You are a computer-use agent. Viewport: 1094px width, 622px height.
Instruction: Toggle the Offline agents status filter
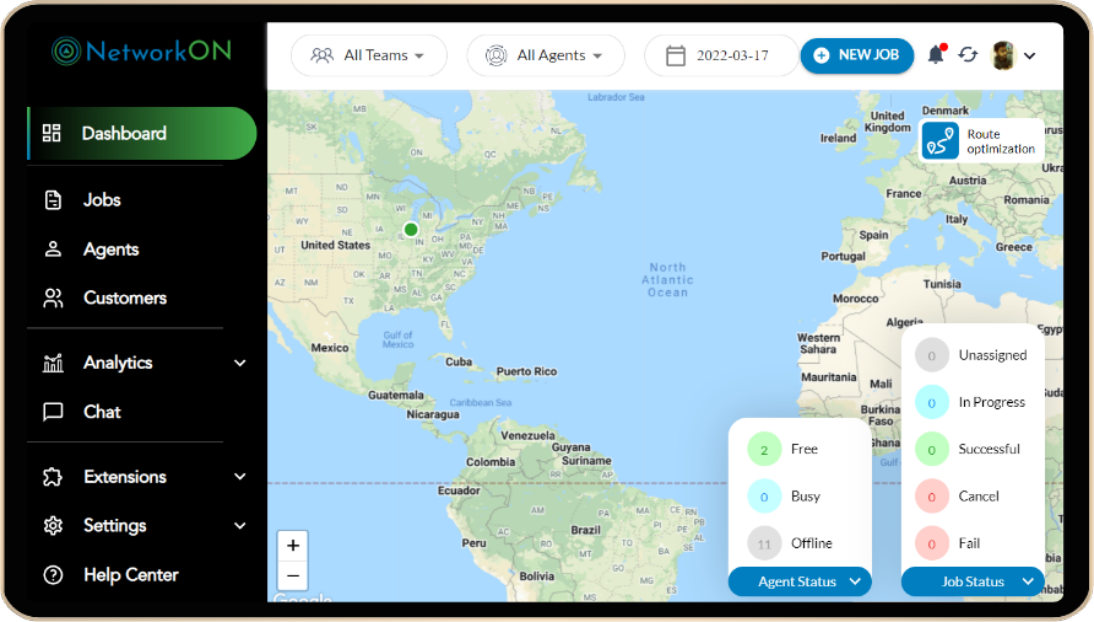[x=764, y=544]
